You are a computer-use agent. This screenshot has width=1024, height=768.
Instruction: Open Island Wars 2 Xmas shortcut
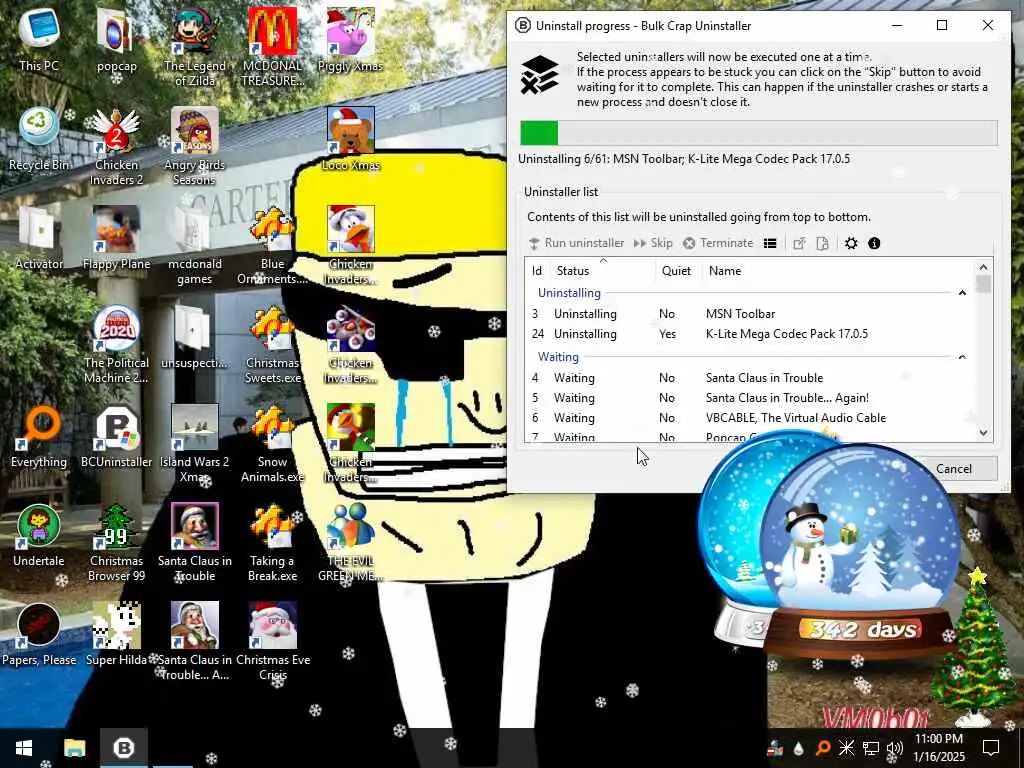(195, 444)
